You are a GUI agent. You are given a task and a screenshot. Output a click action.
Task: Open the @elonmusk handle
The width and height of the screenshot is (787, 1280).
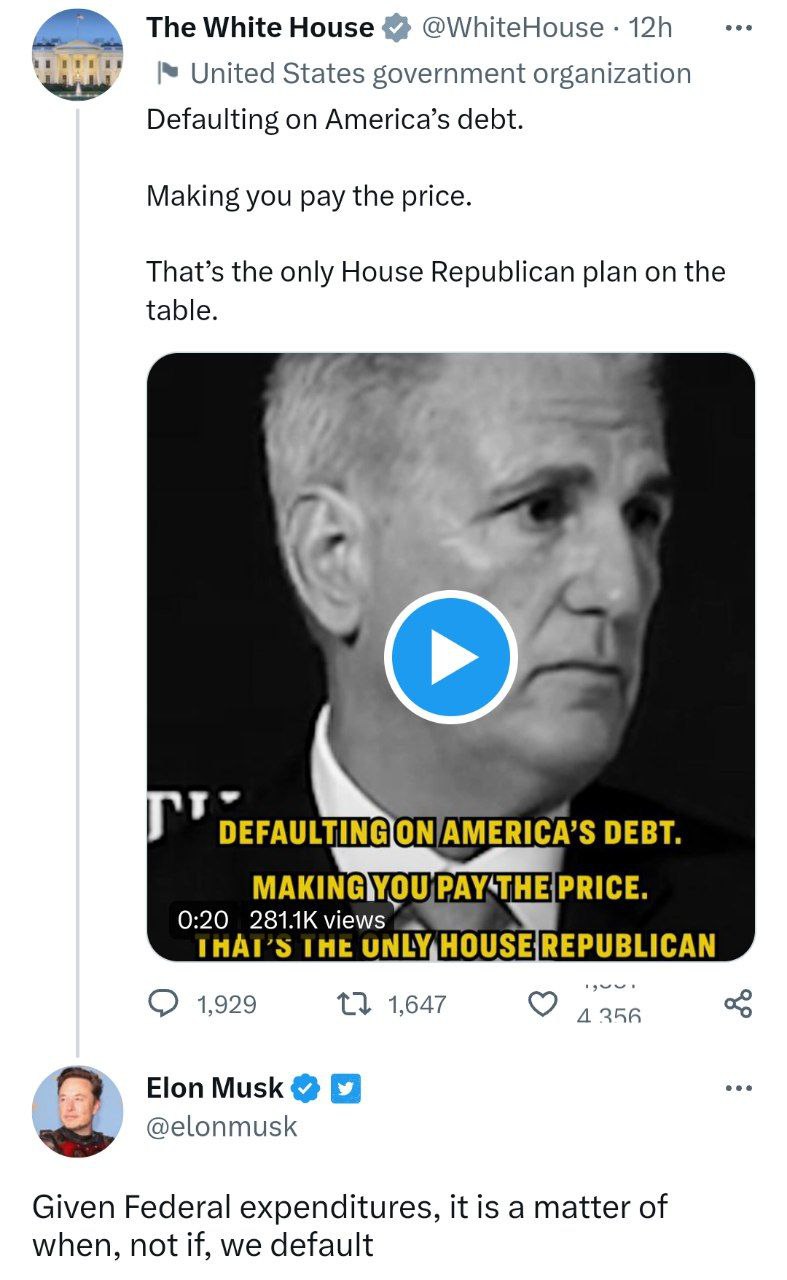point(222,1126)
